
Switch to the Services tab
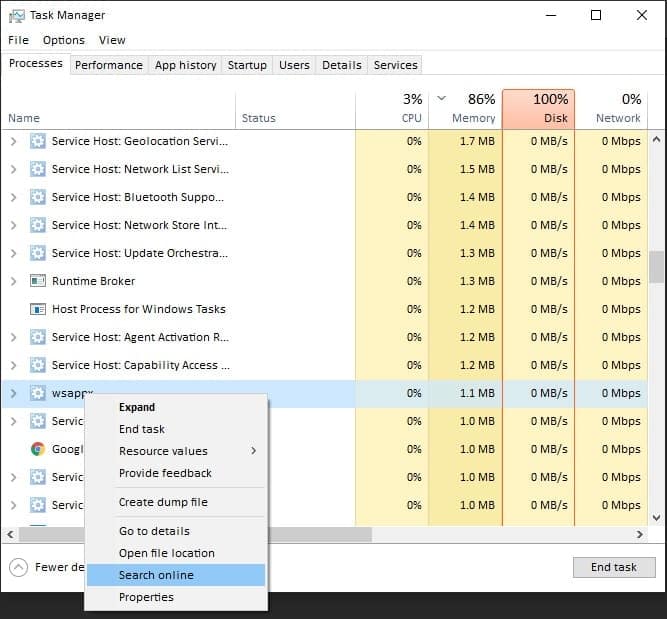point(396,65)
